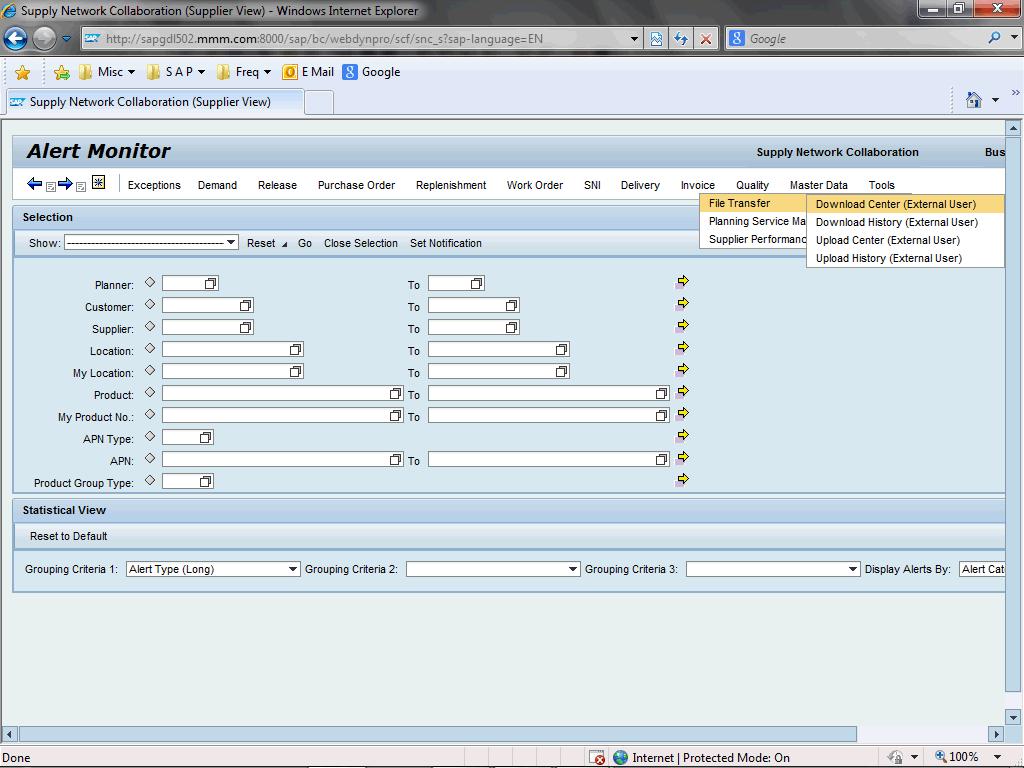1024x768 pixels.
Task: Toggle the My Location selection option diamond
Action: pyautogui.click(x=150, y=370)
